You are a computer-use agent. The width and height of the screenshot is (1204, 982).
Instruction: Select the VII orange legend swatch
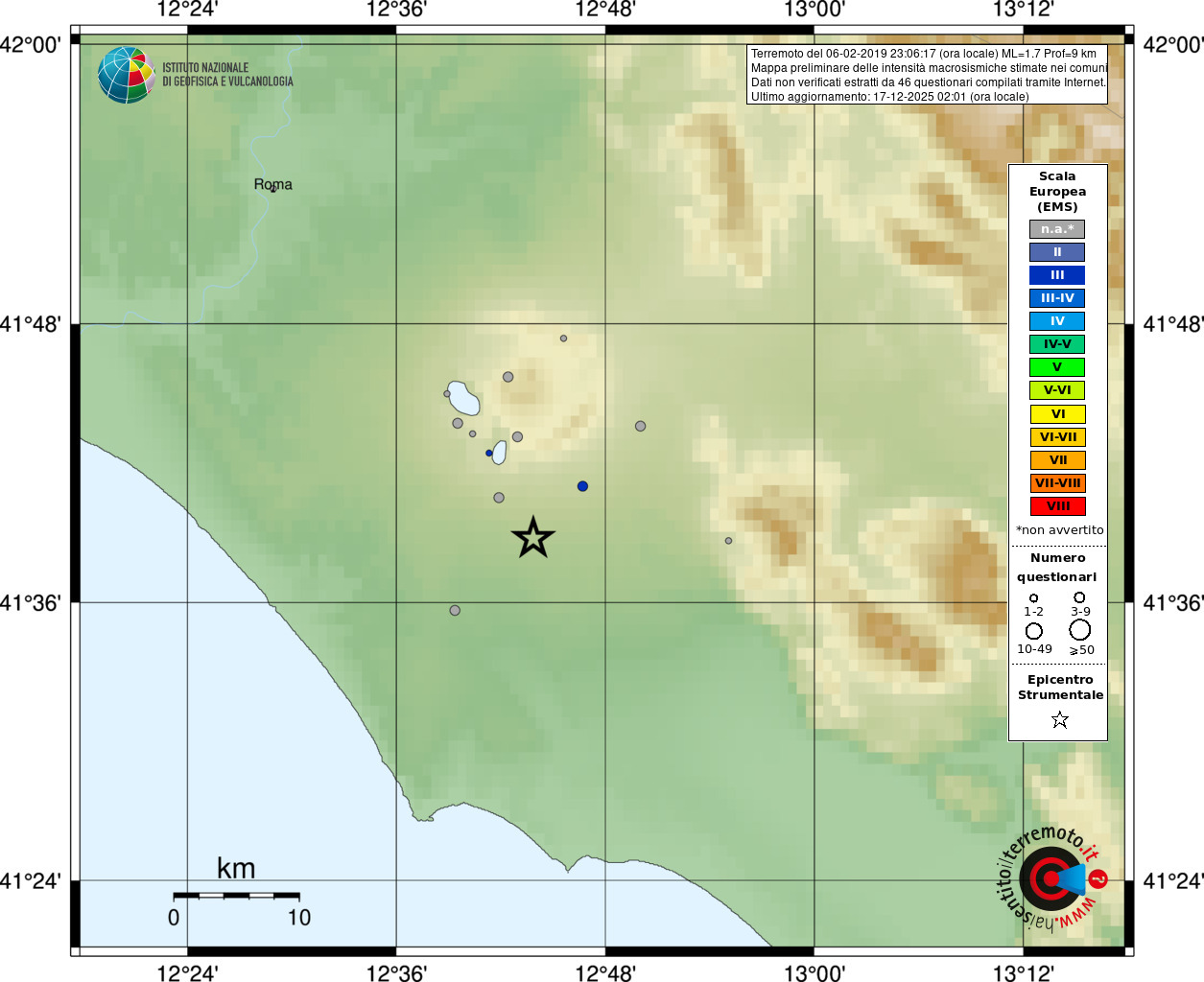click(x=1057, y=460)
